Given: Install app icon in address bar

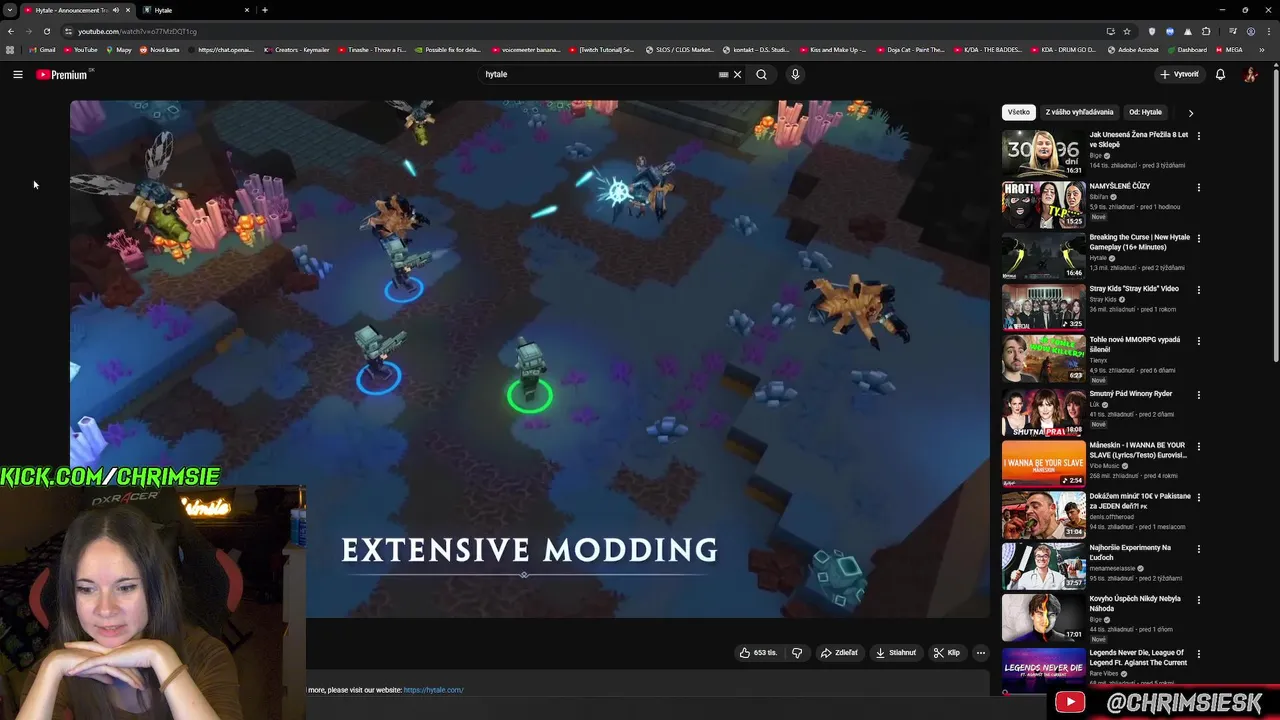Looking at the screenshot, I should coord(1110,31).
